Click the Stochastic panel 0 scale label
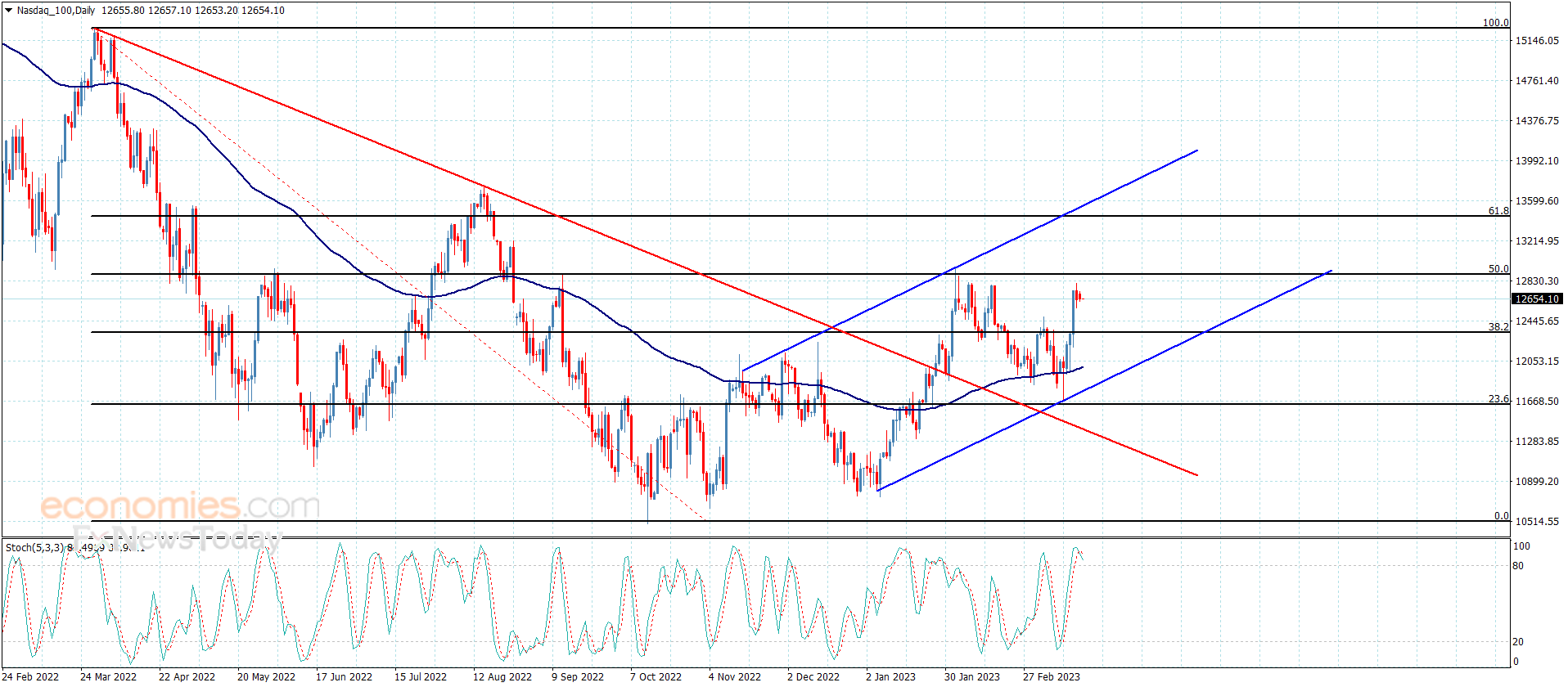 coord(1516,662)
